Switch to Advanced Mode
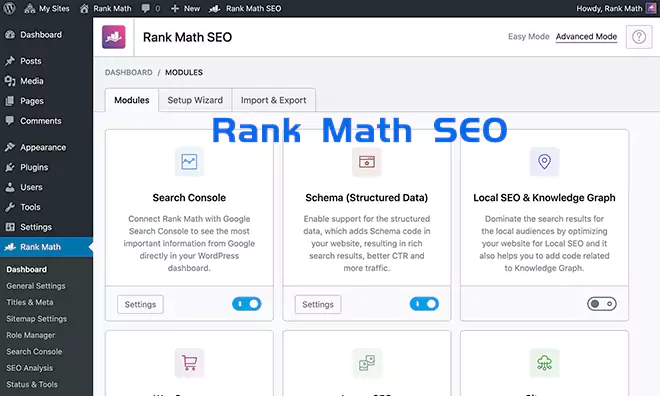 pyautogui.click(x=586, y=37)
